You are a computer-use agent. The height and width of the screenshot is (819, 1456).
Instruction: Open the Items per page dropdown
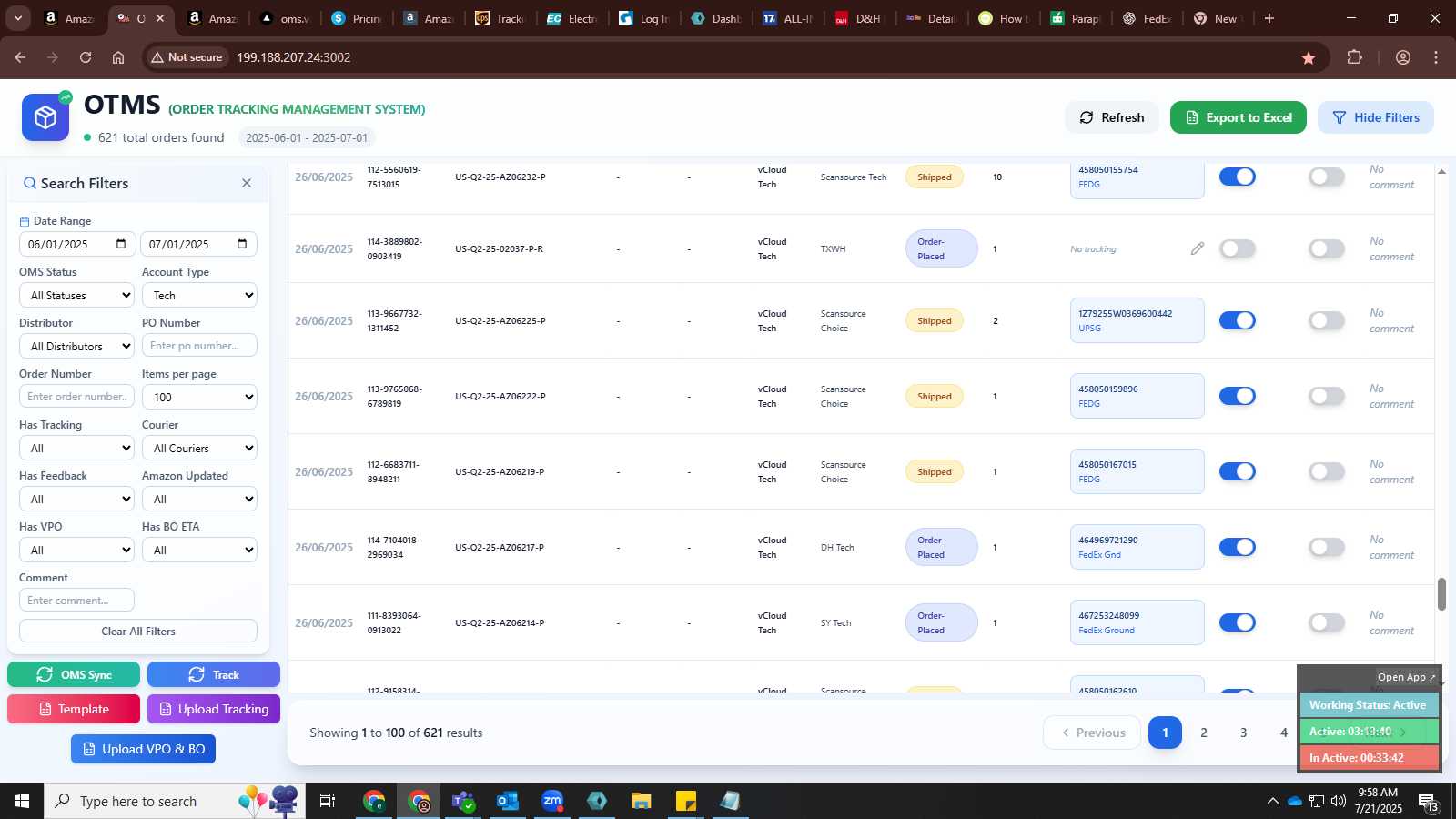coord(199,397)
